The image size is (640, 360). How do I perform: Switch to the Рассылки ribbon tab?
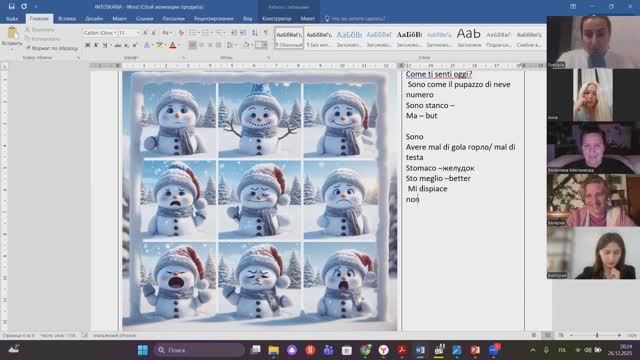click(173, 19)
